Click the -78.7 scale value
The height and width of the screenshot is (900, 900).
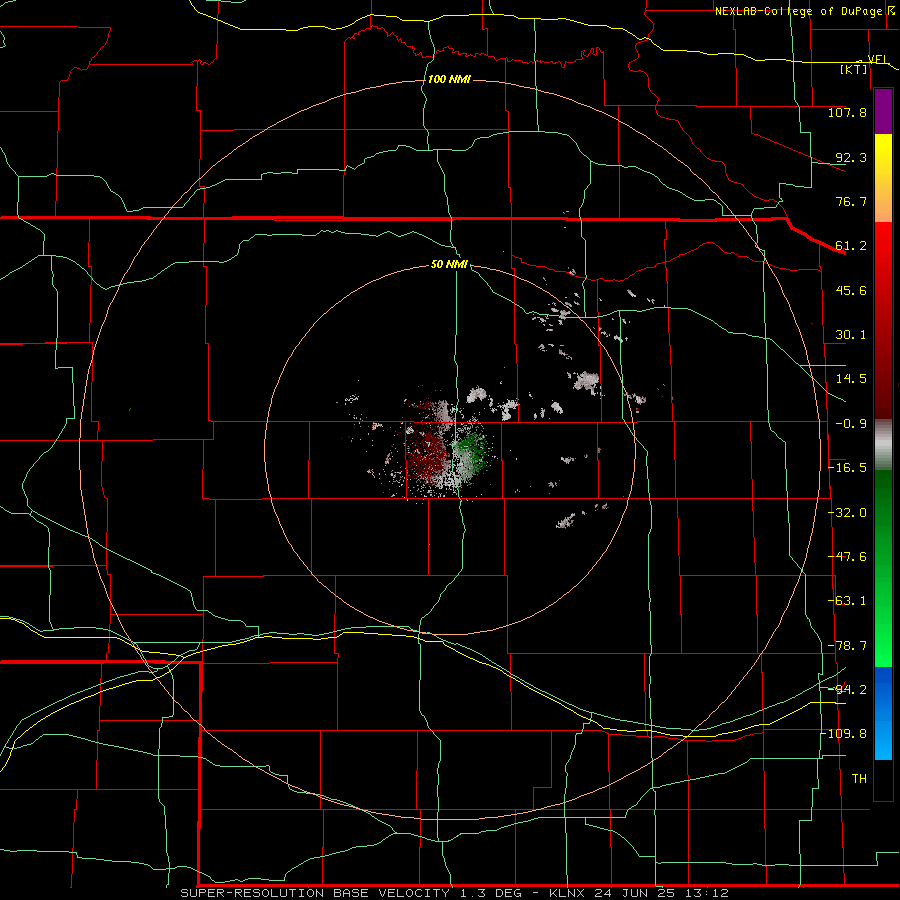coord(847,646)
